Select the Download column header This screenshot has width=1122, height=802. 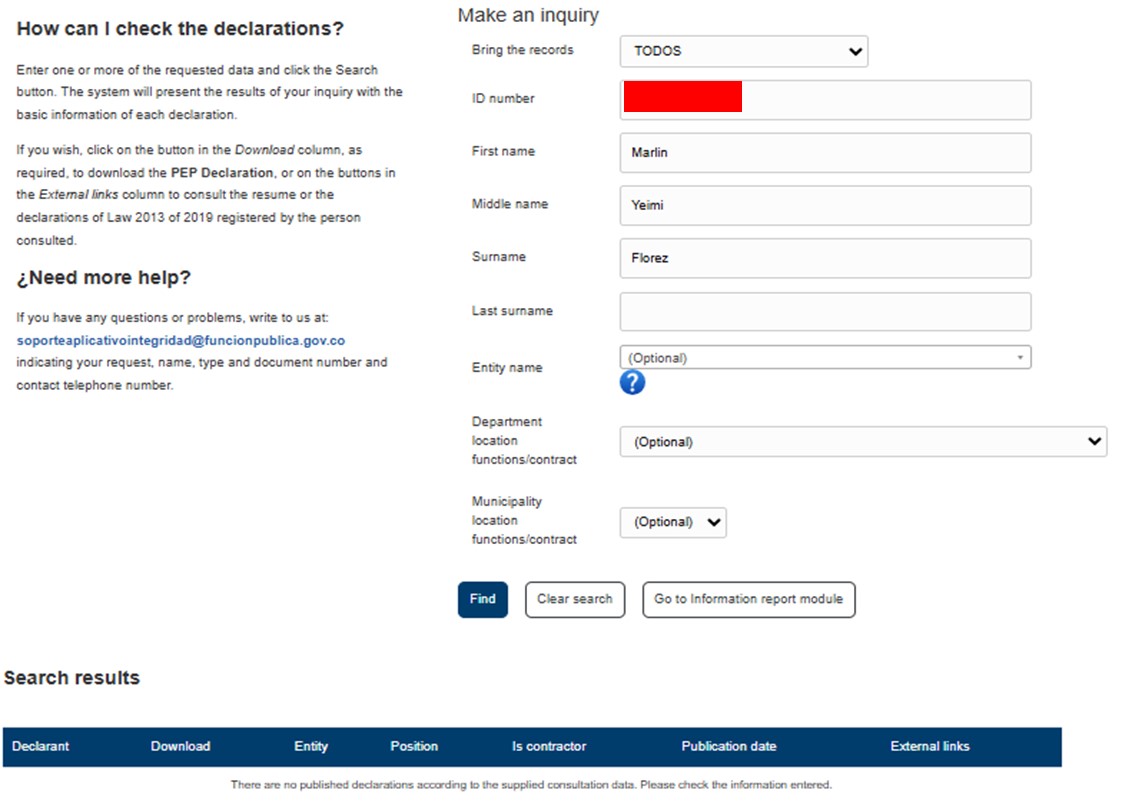pos(180,747)
